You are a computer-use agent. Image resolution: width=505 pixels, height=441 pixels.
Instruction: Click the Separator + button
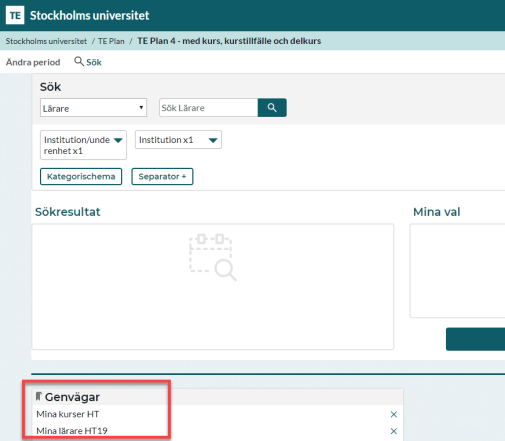[x=162, y=176]
